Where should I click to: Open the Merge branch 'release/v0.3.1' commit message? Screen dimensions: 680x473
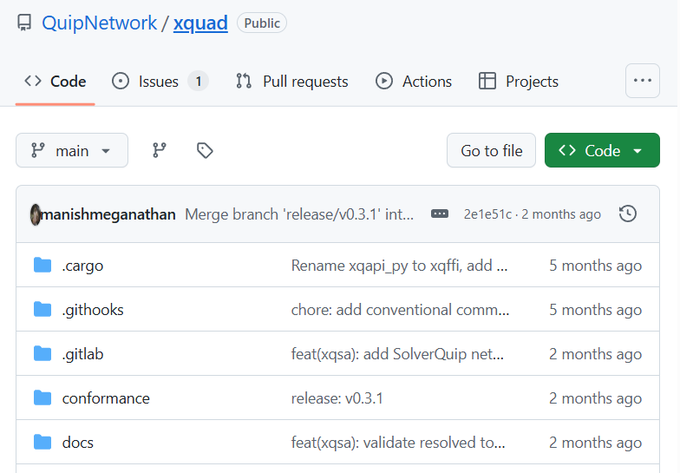299,214
